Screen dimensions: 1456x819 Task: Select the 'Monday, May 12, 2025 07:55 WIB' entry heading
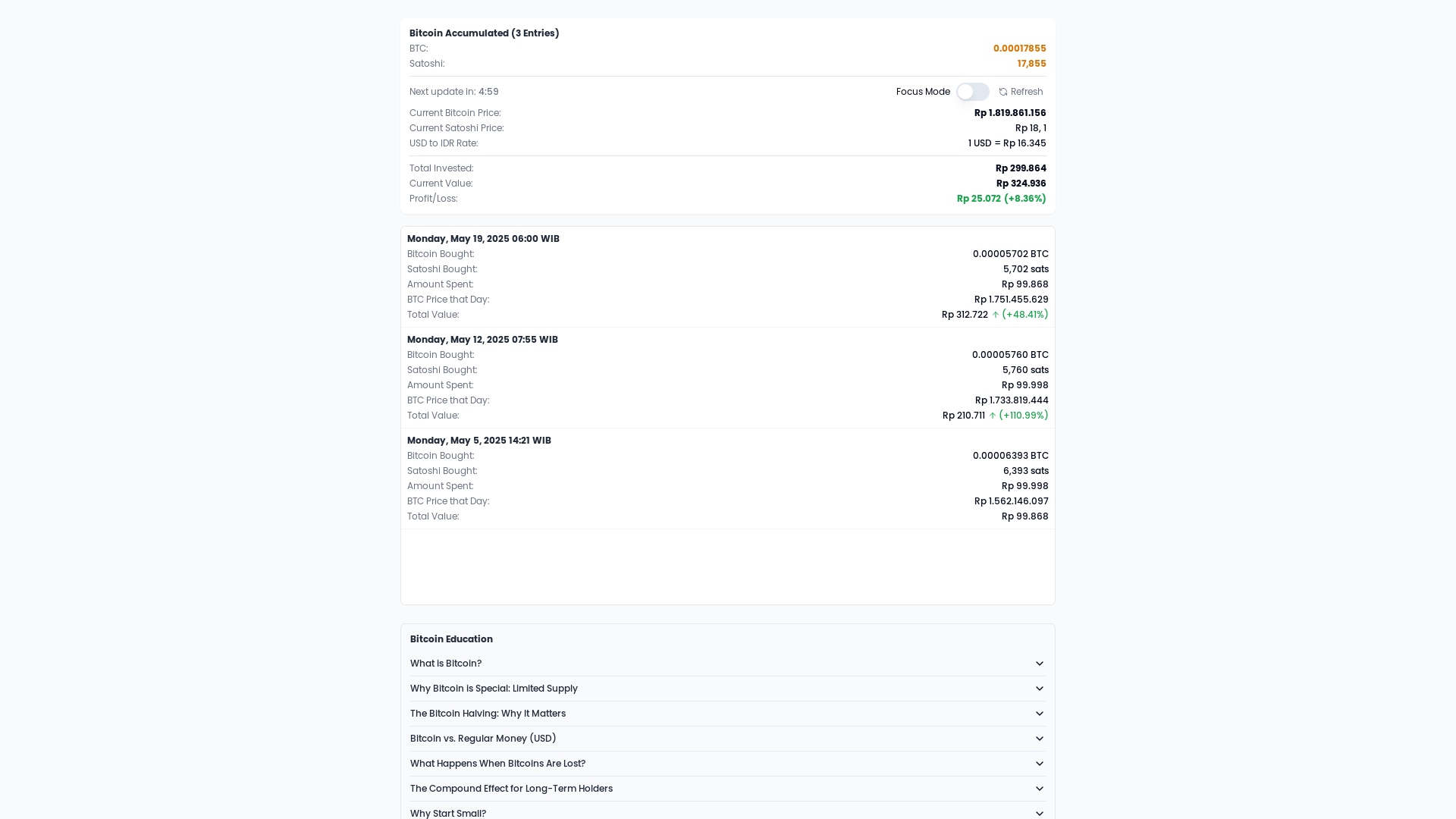tap(482, 340)
